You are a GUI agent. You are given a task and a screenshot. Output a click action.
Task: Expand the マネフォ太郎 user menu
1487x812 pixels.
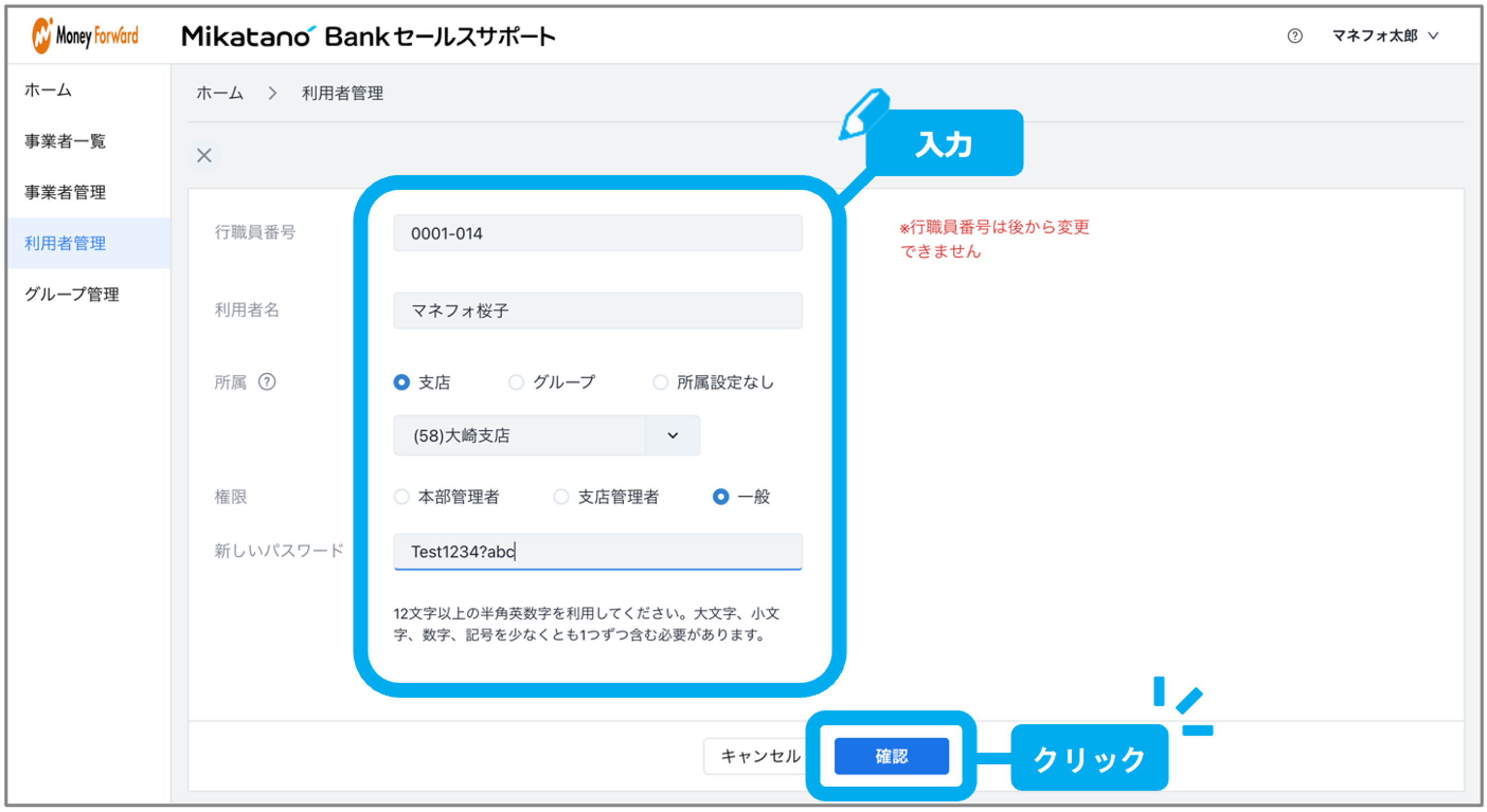(x=1385, y=36)
